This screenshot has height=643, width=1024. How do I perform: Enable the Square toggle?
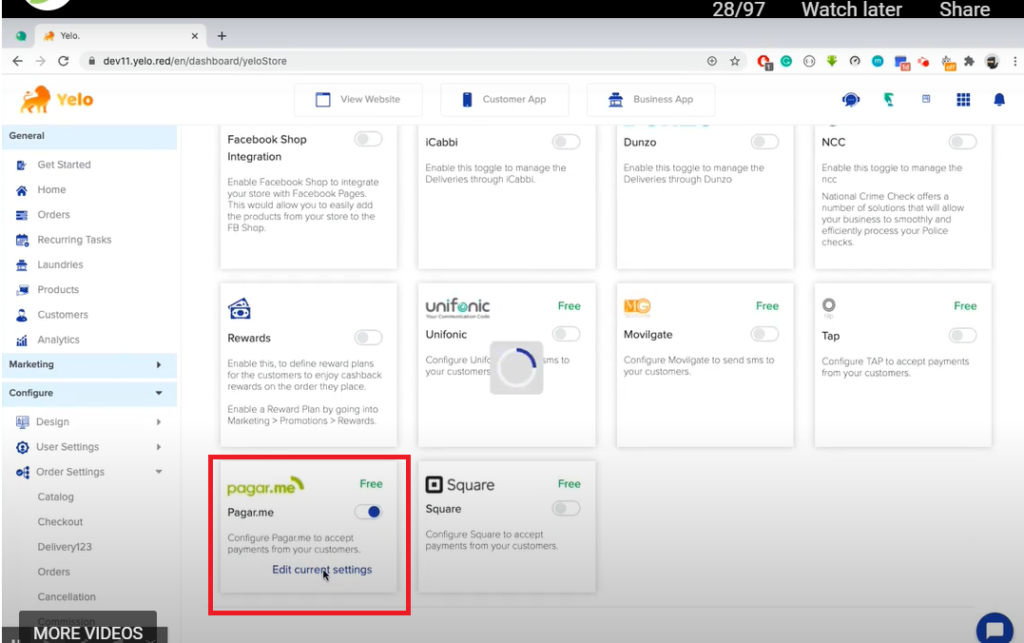pos(566,509)
